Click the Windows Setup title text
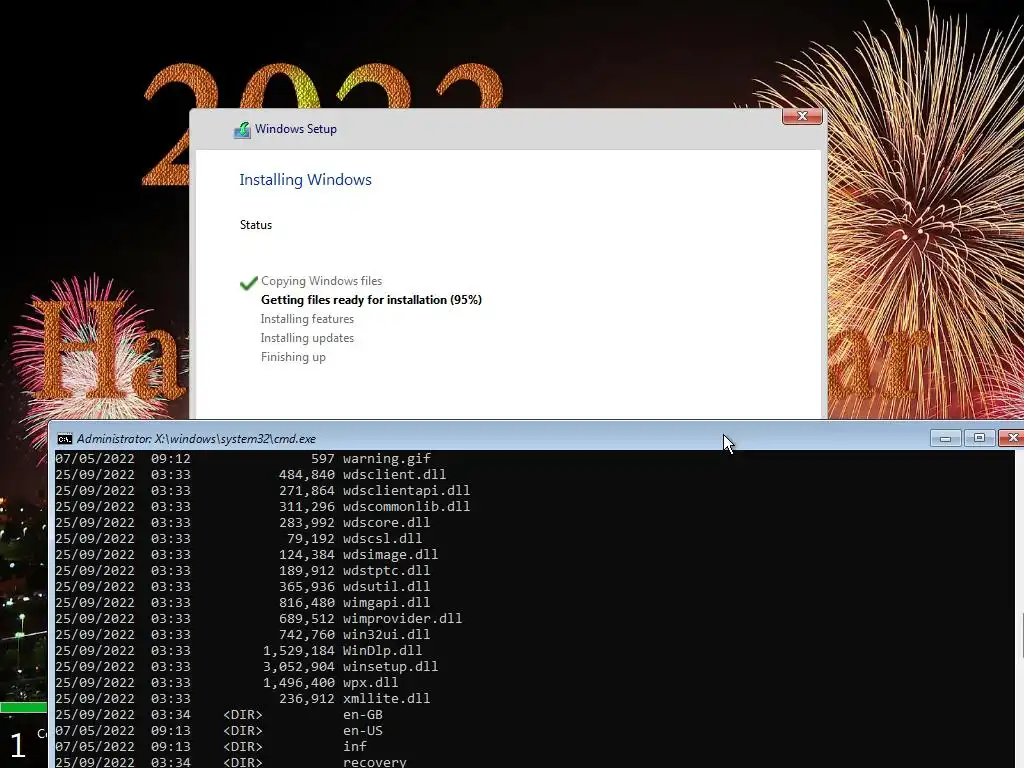The height and width of the screenshot is (768, 1024). tap(296, 129)
